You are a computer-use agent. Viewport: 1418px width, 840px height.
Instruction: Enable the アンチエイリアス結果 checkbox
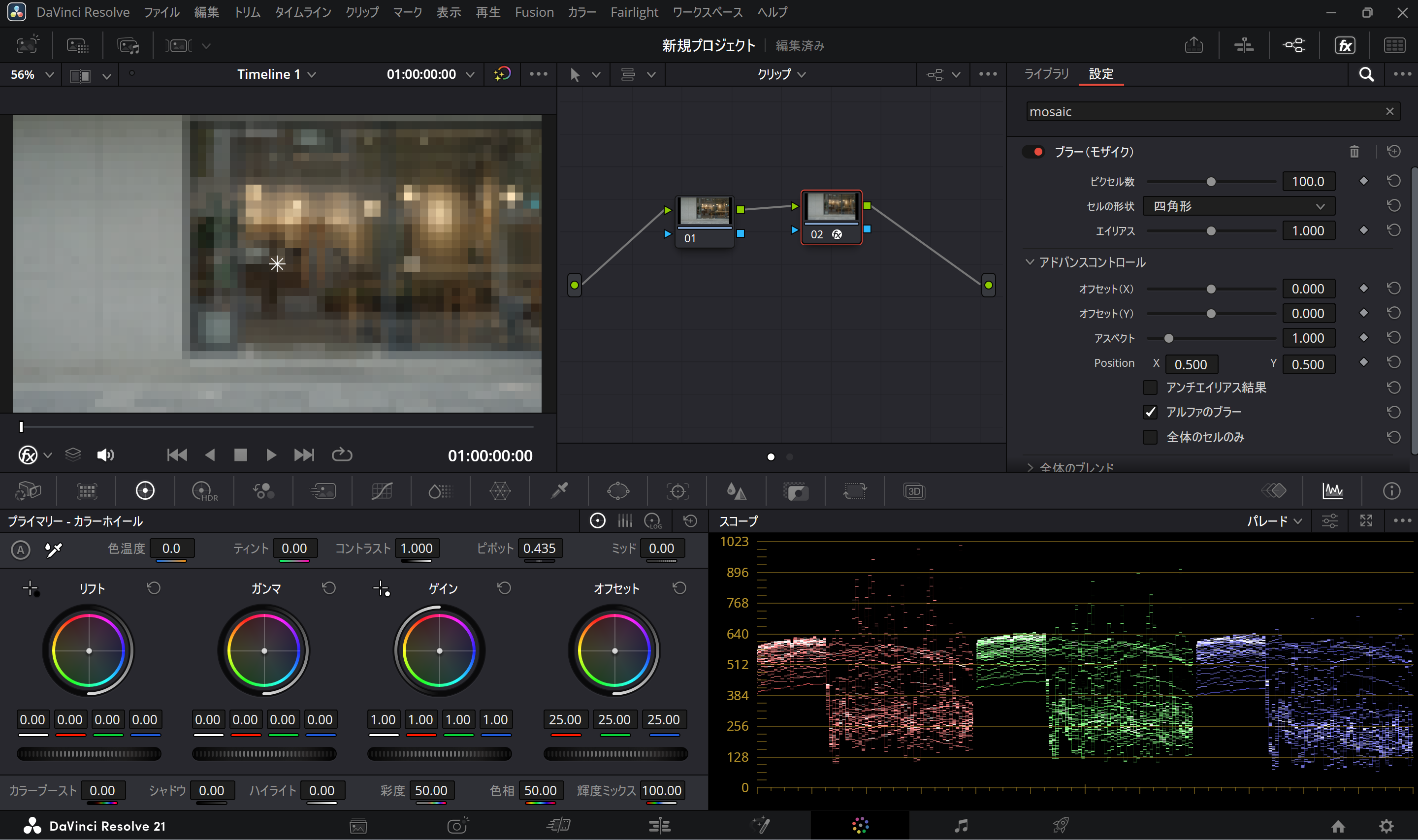click(1150, 388)
